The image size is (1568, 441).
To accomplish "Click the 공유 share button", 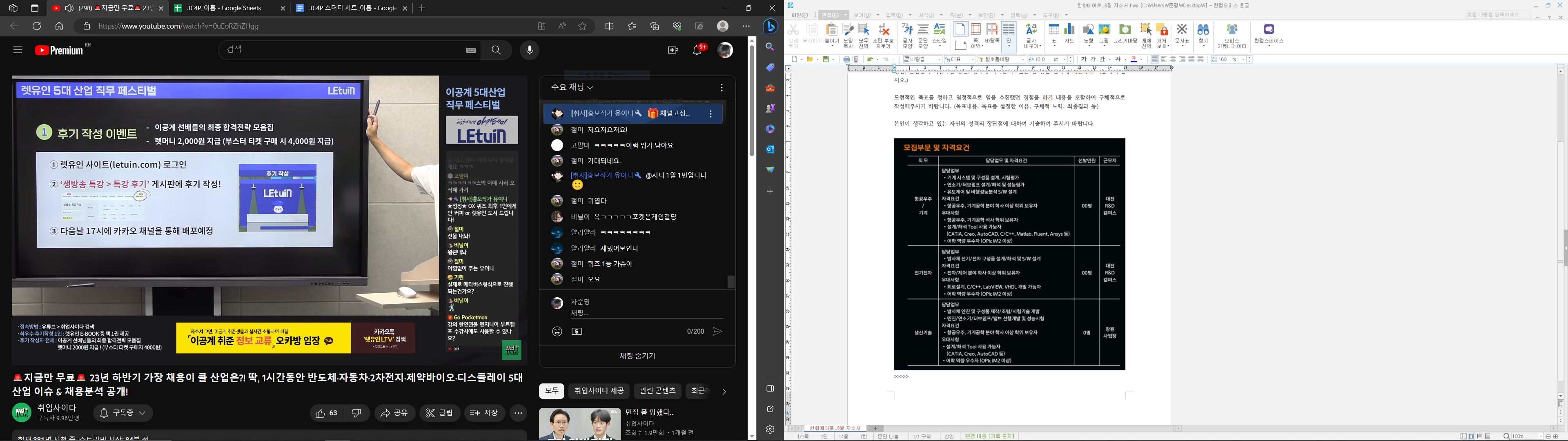I will click(395, 413).
